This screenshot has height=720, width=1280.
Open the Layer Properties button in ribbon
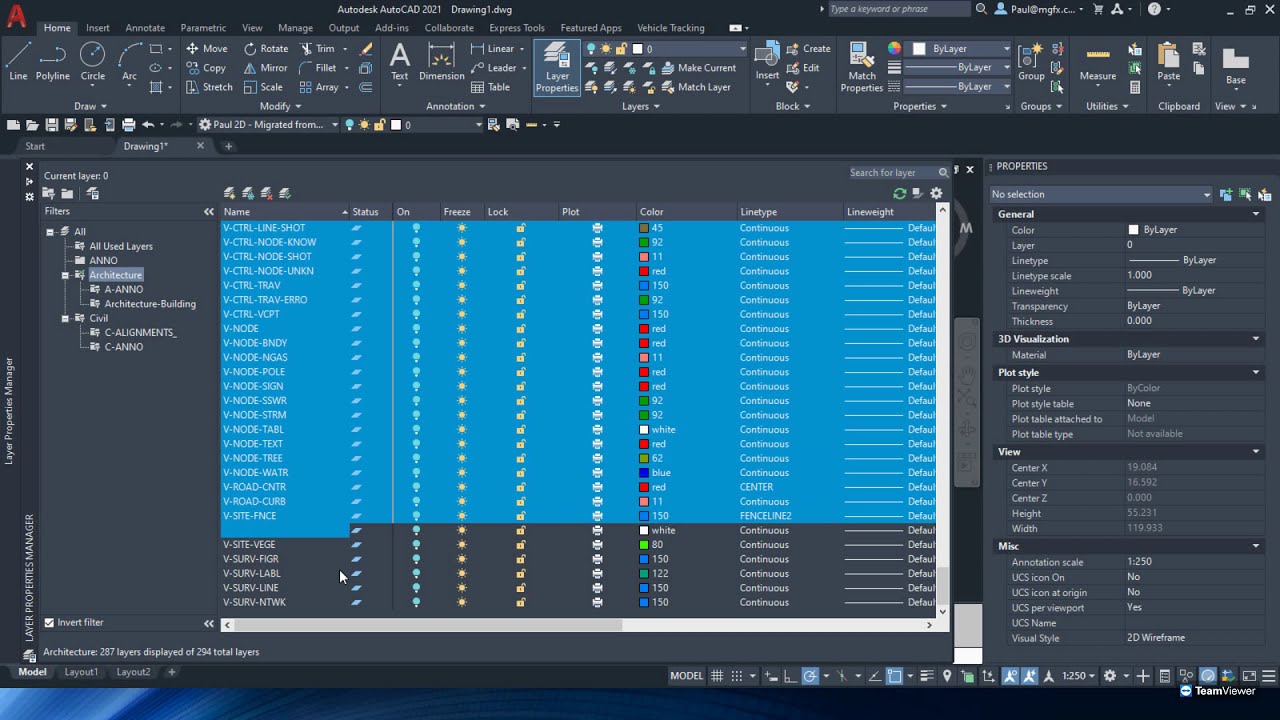pos(557,68)
